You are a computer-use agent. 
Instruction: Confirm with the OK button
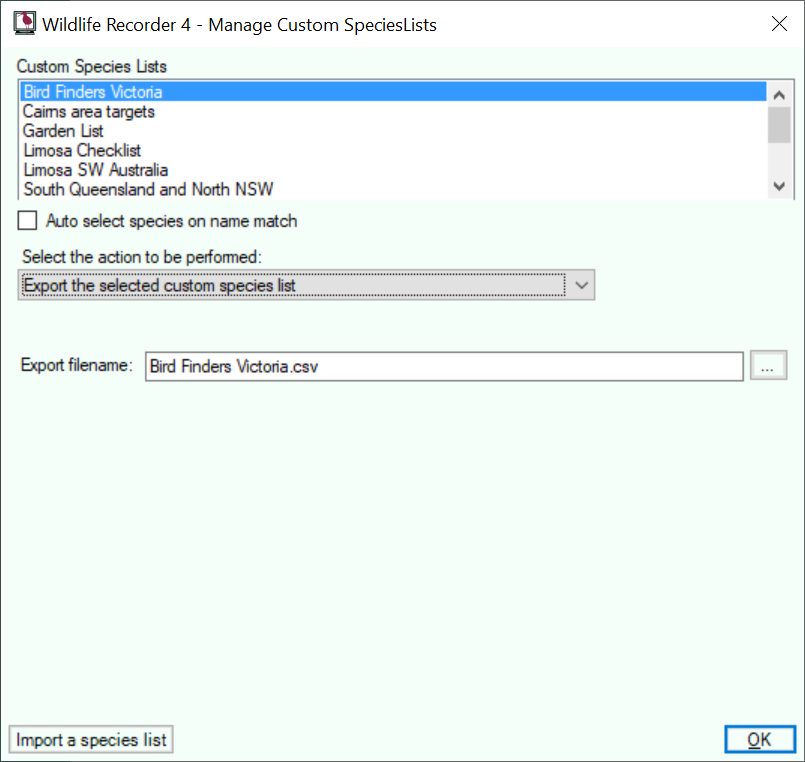point(760,739)
